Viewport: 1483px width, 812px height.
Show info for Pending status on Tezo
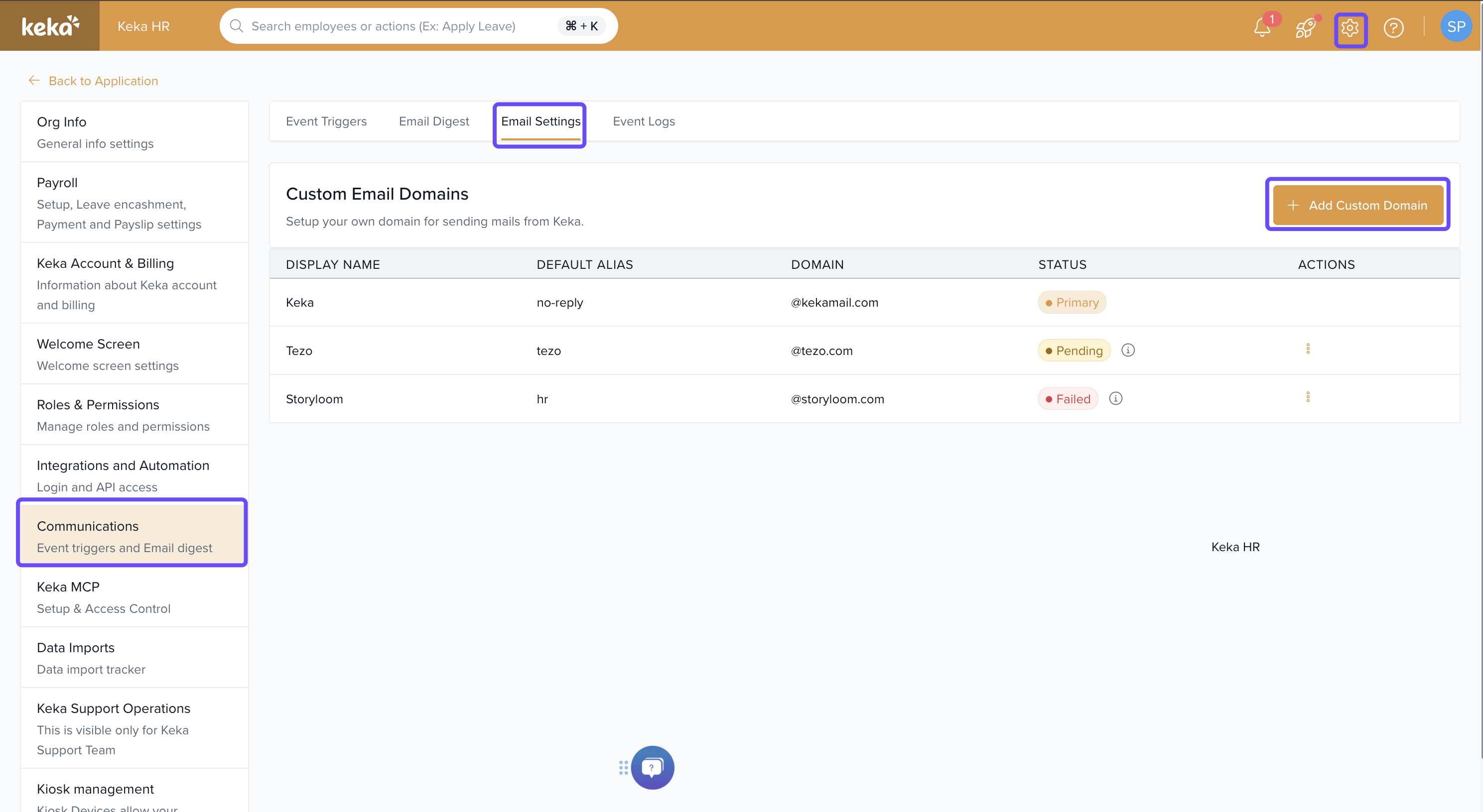coord(1128,350)
